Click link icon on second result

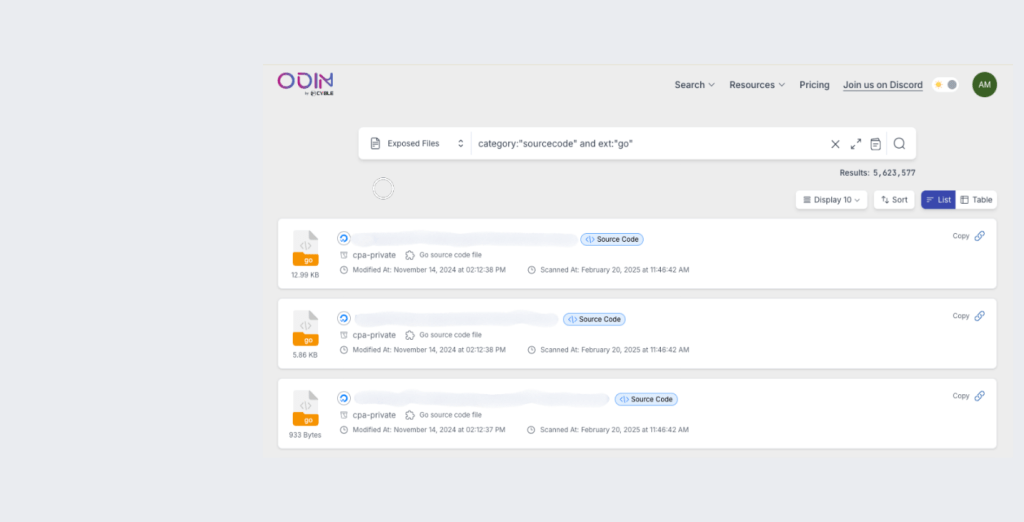point(980,316)
